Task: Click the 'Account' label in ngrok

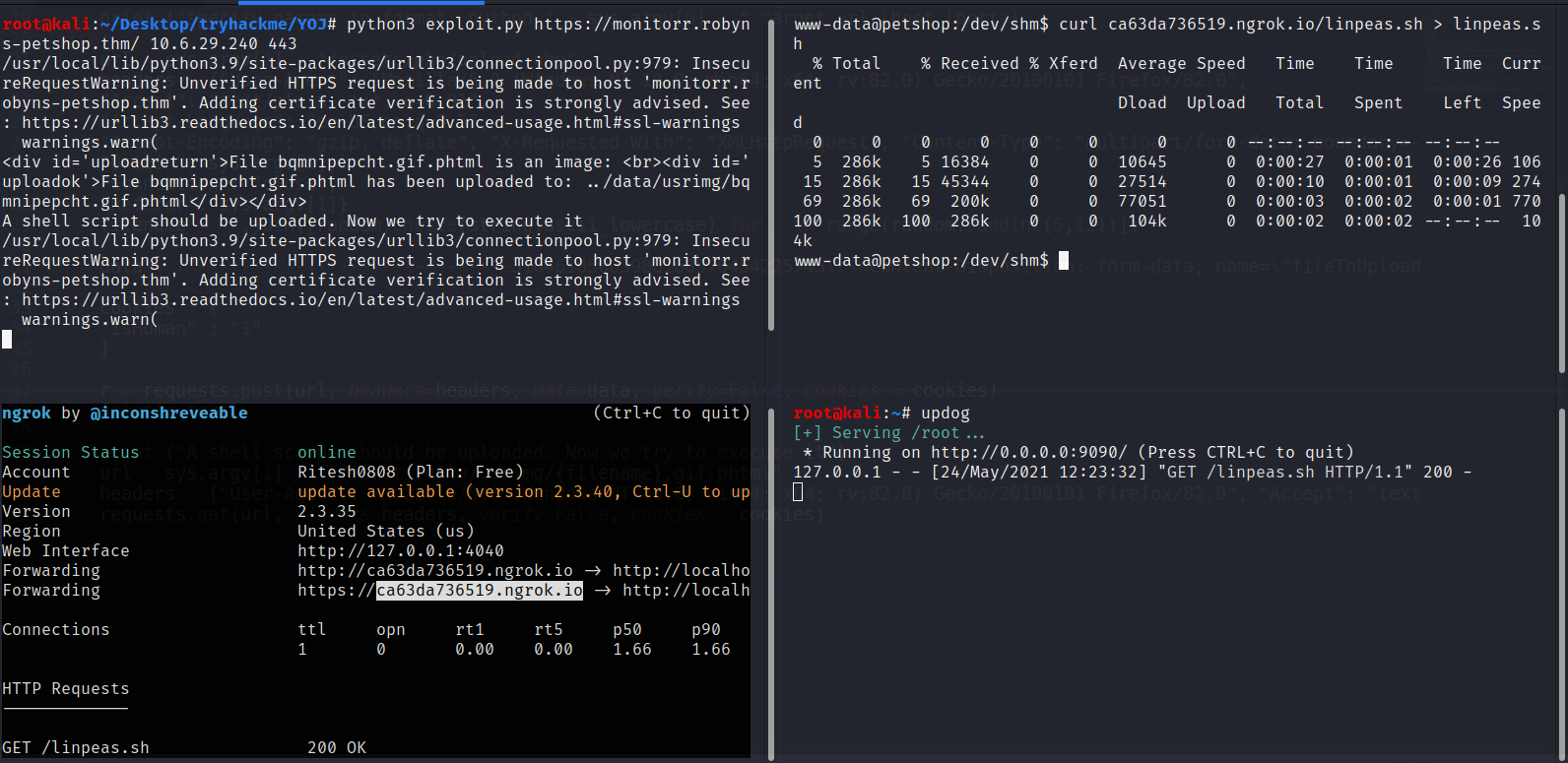Action: (36, 472)
